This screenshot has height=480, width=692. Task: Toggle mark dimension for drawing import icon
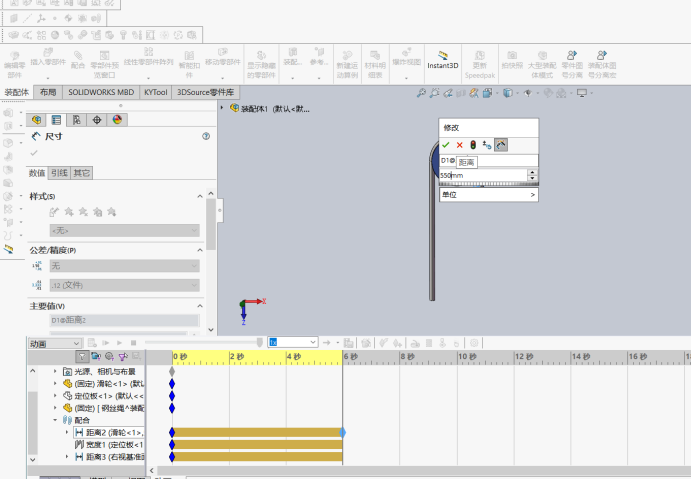[x=501, y=145]
